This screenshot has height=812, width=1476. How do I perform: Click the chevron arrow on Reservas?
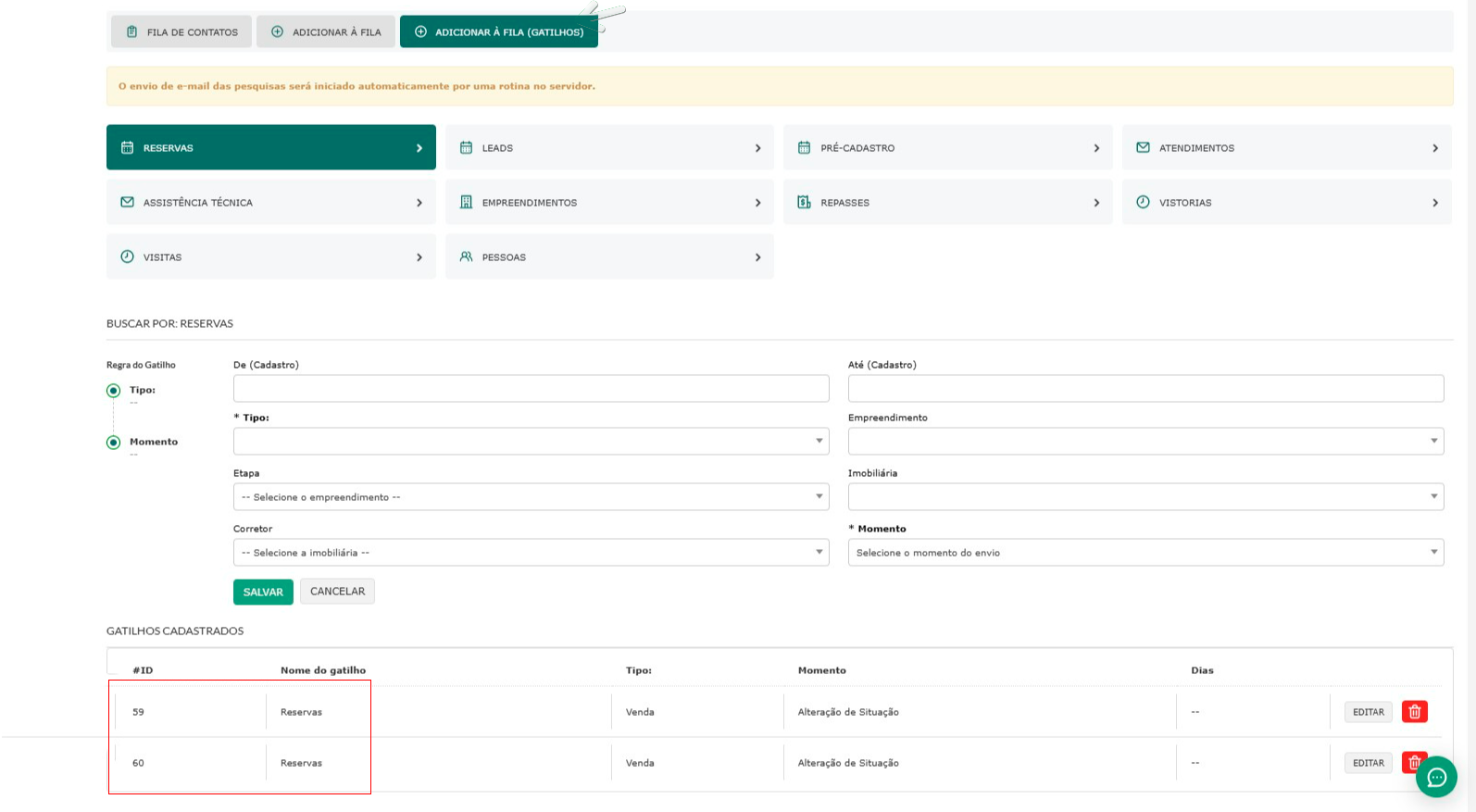coord(419,148)
